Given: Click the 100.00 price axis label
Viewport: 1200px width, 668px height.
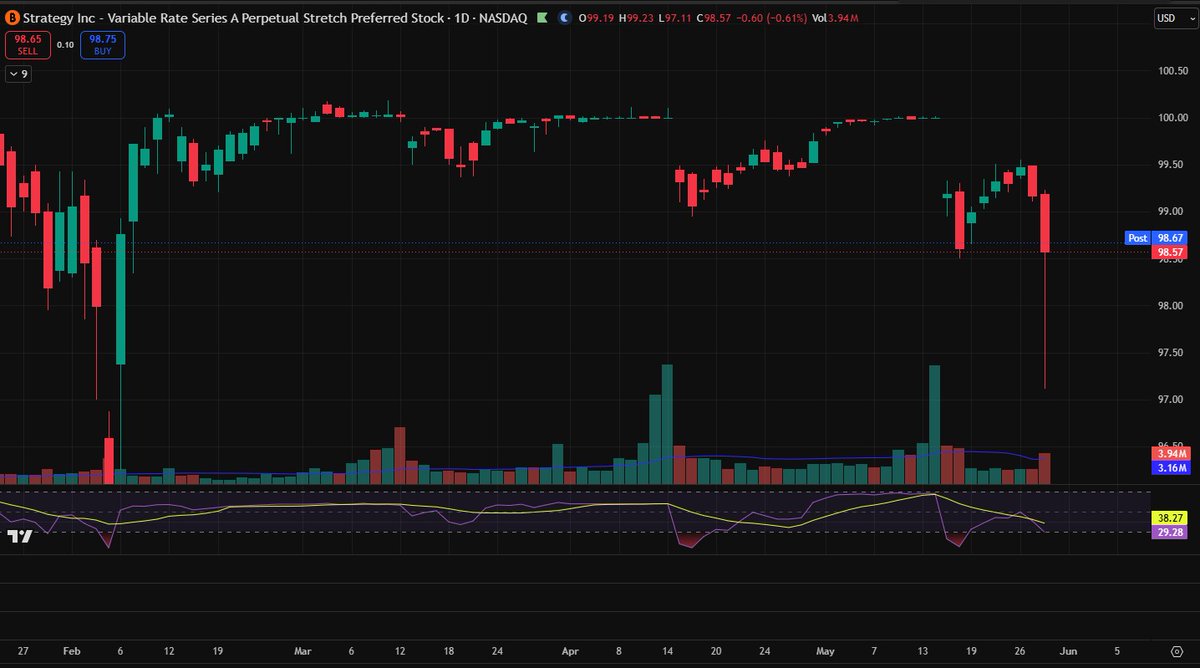Looking at the screenshot, I should pos(1171,118).
